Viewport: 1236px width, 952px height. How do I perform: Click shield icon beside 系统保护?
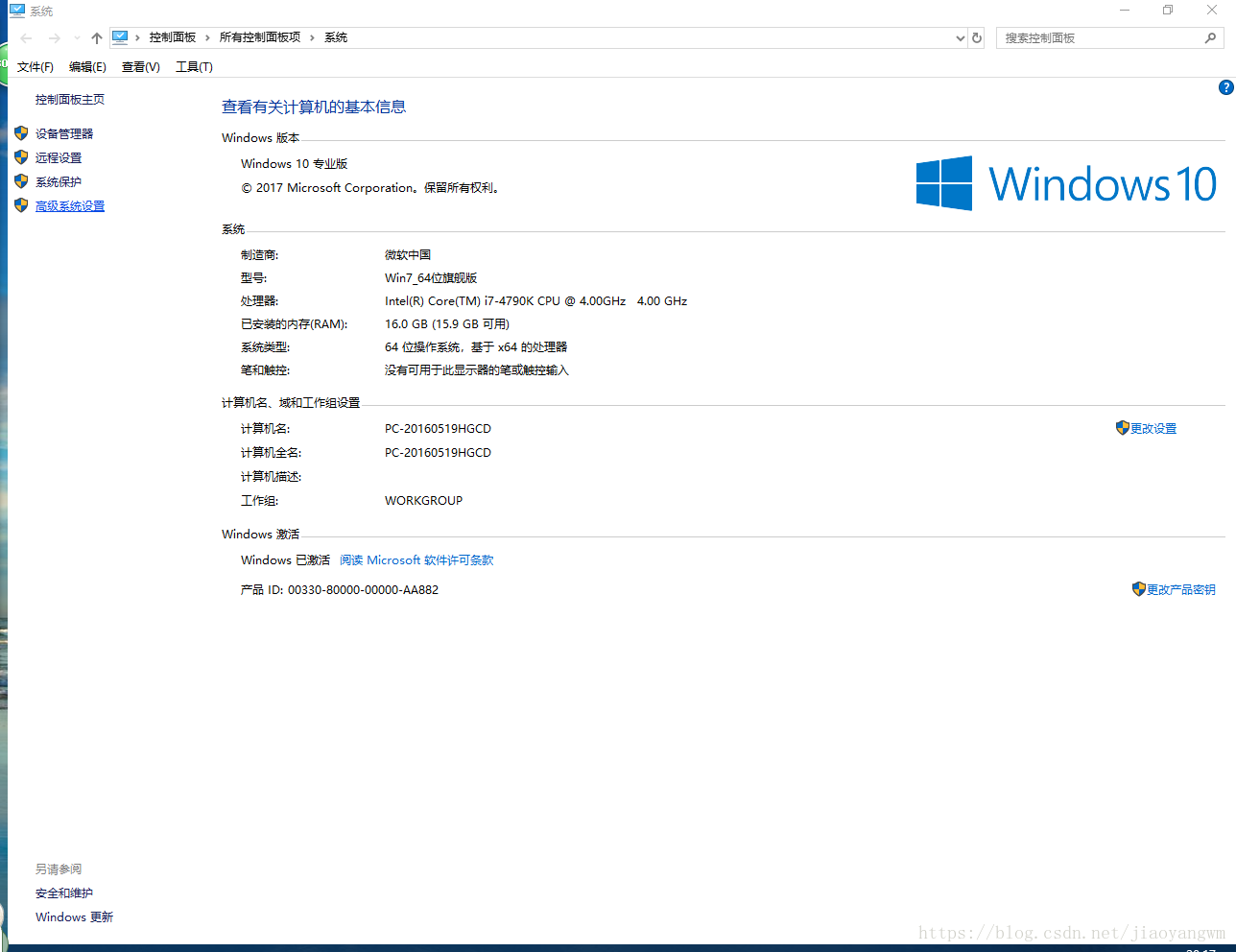[21, 181]
